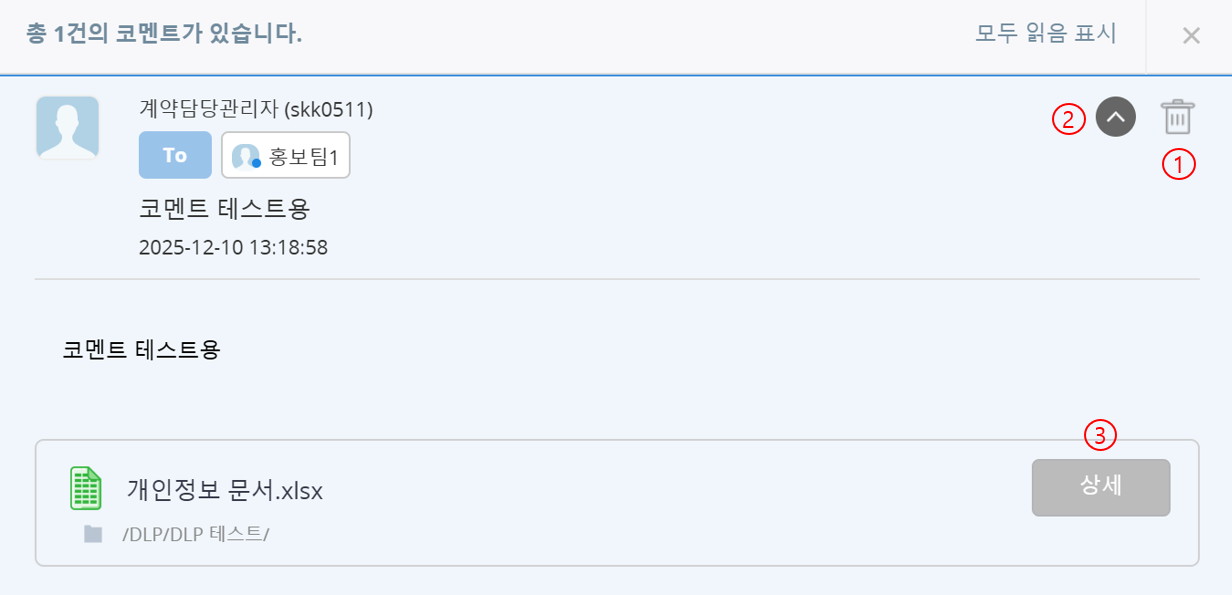Click the timestamp 2025-12-10 13:18:58
This screenshot has width=1232, height=595.
coord(233,247)
